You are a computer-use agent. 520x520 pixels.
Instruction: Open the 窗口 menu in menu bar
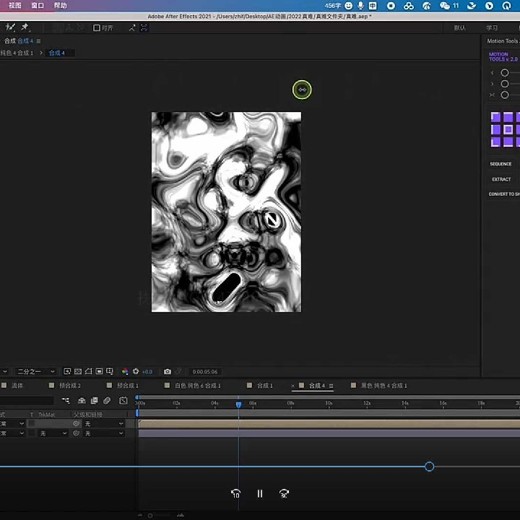38,5
